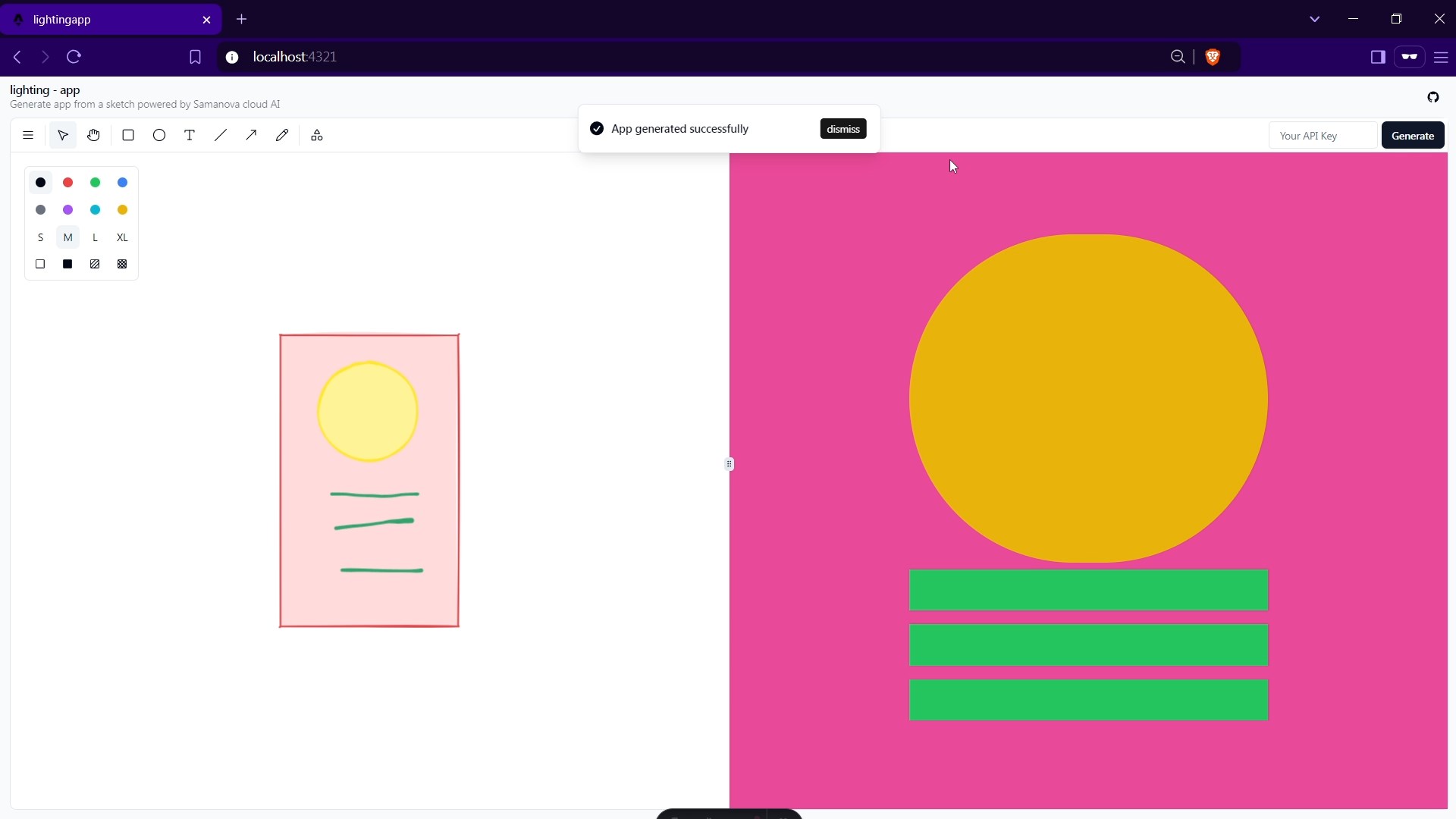The width and height of the screenshot is (1456, 819).
Task: Select the Pencil draw tool
Action: (x=282, y=136)
